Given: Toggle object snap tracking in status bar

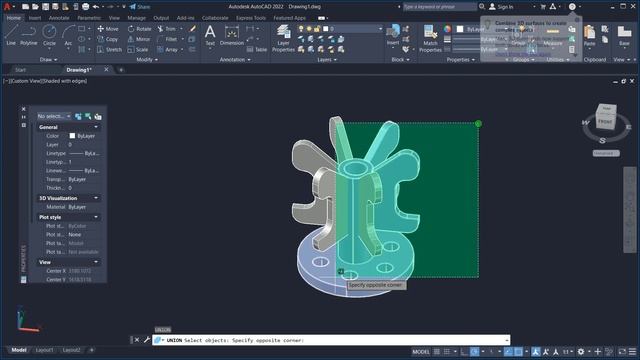Looking at the screenshot, I should tap(508, 351).
